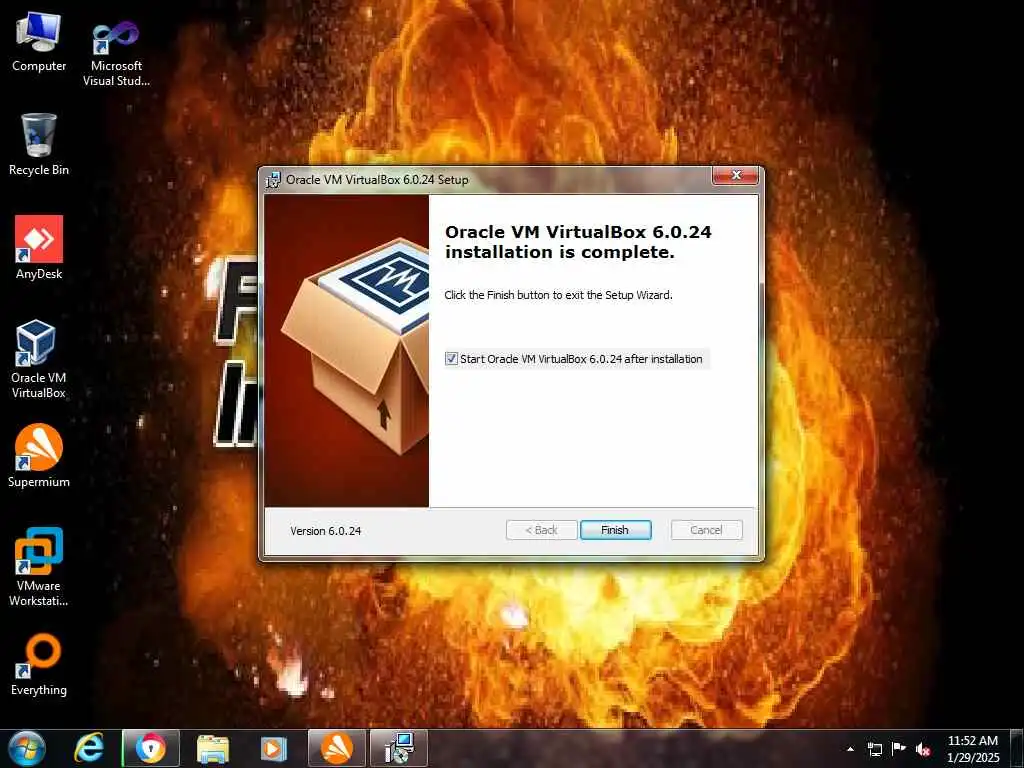Select the VMware Workstation desktop shortcut
The image size is (1024, 768).
[x=39, y=567]
